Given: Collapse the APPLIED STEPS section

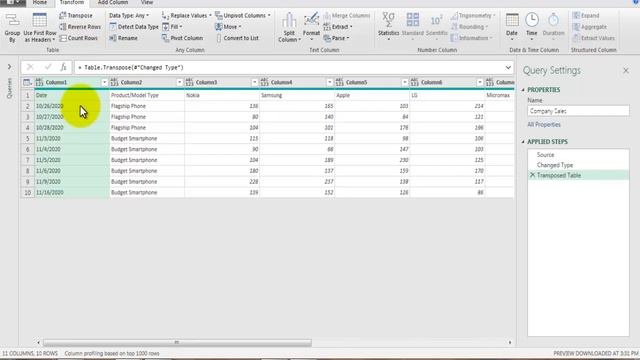Looking at the screenshot, I should click(x=523, y=142).
